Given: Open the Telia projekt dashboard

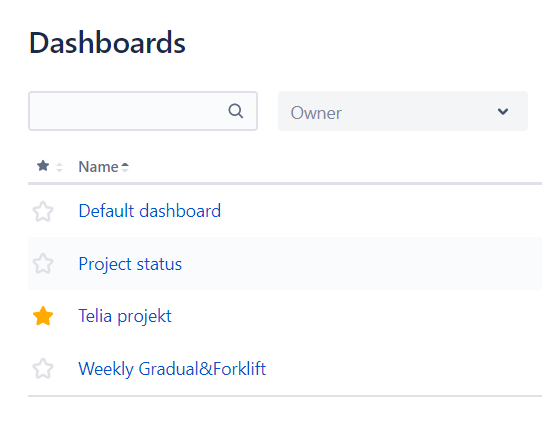Looking at the screenshot, I should pyautogui.click(x=125, y=316).
